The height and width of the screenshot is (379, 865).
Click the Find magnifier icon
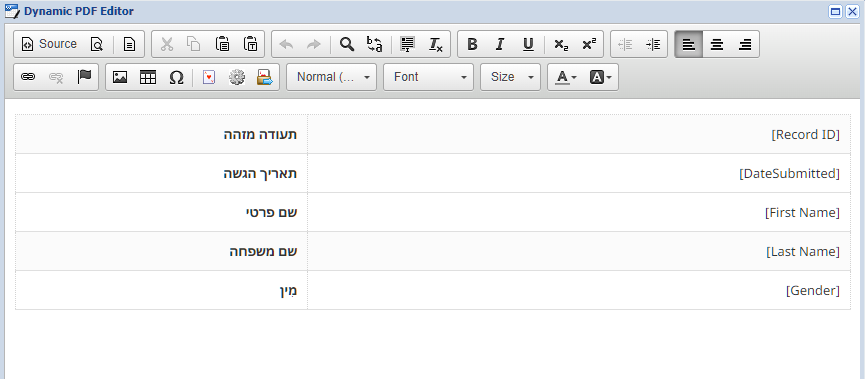(346, 44)
